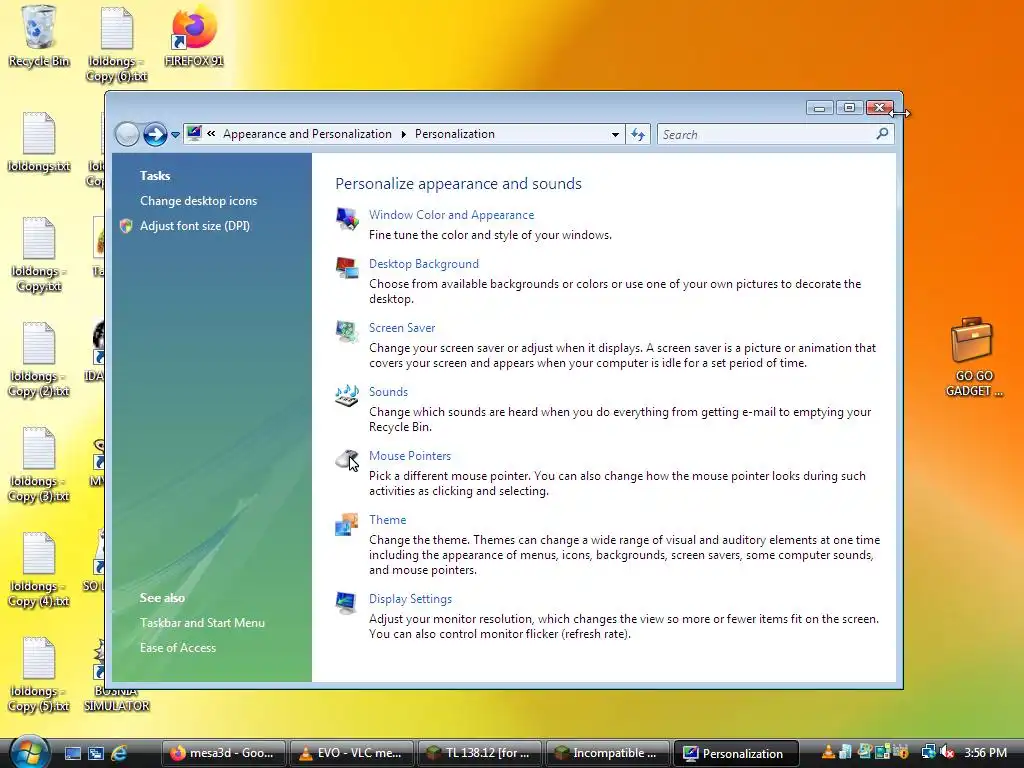
Task: Select the FIREFOX 91 desktop shortcut
Action: [x=194, y=36]
